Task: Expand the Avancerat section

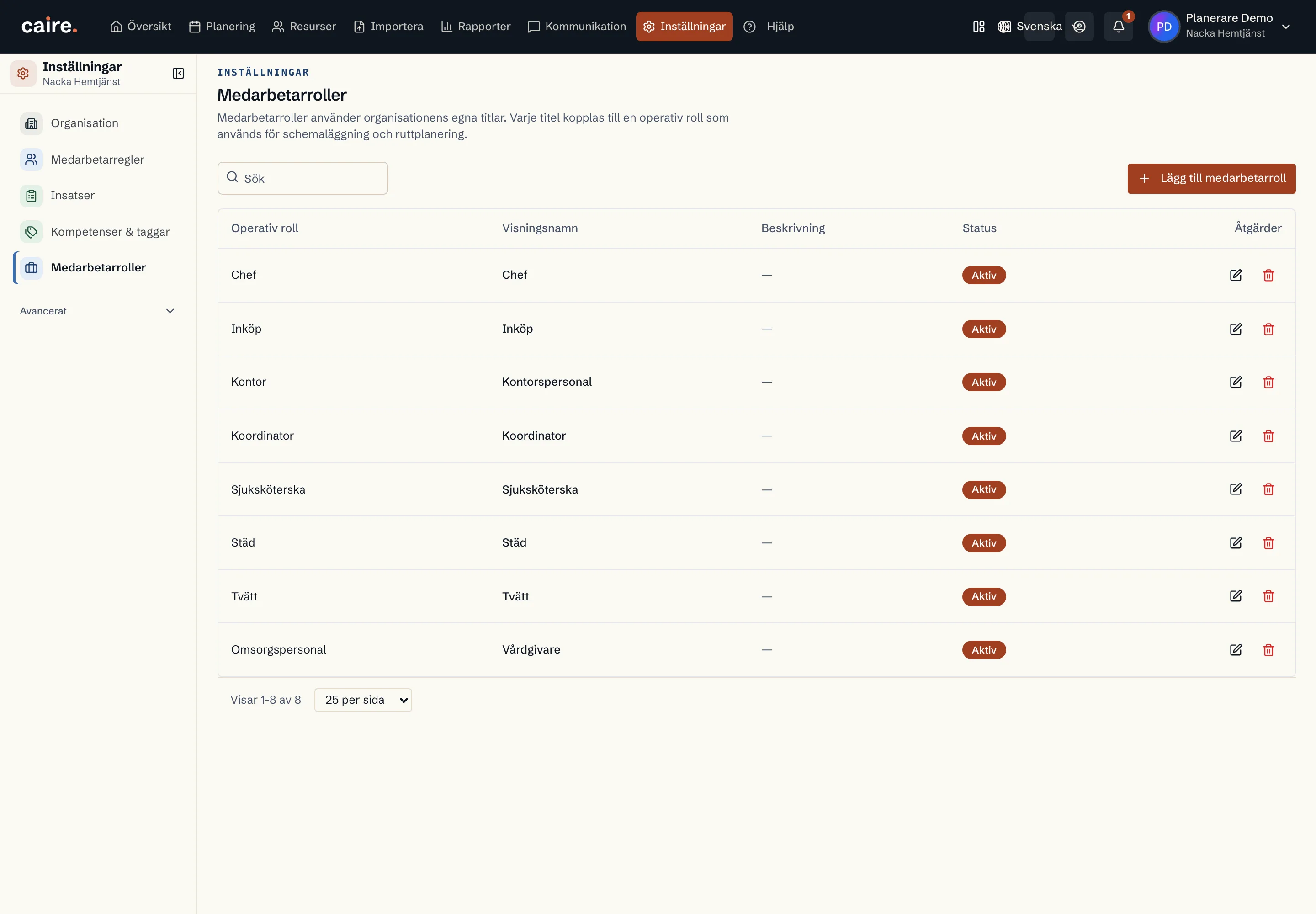Action: [97, 311]
